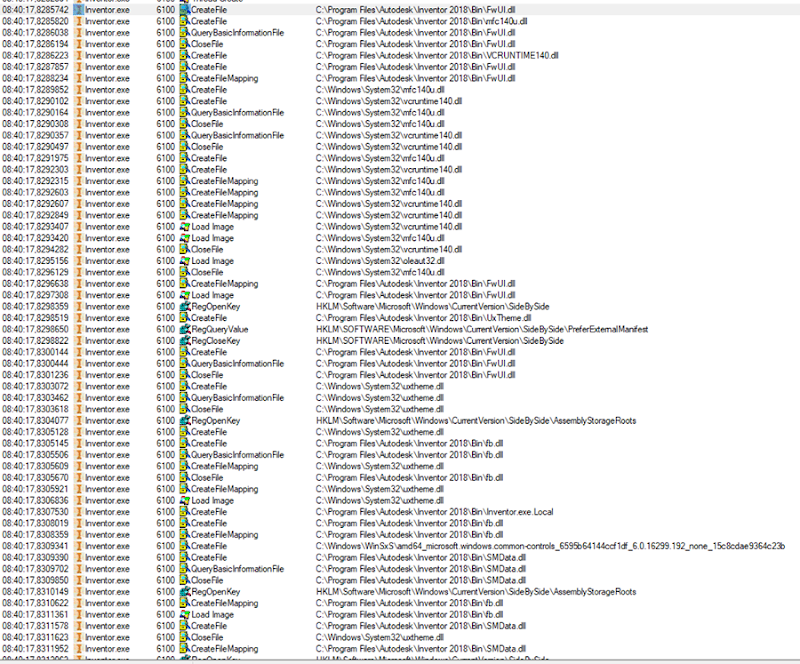Click the Inventor process icon in row 08:40:17,8290102
The width and height of the screenshot is (800, 664).
[79, 101]
